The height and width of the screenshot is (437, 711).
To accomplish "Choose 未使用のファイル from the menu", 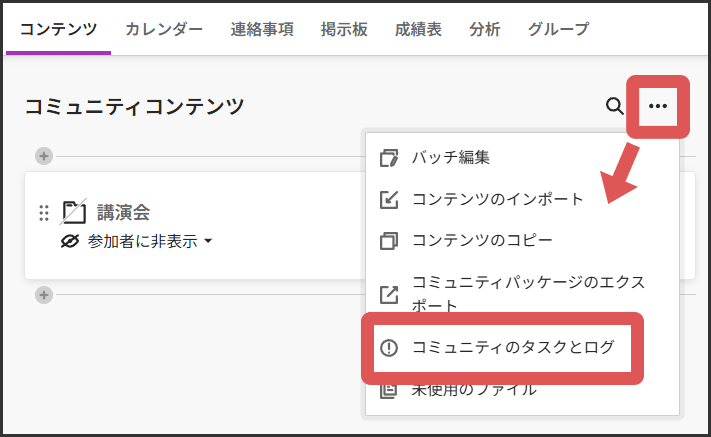I will pos(474,388).
